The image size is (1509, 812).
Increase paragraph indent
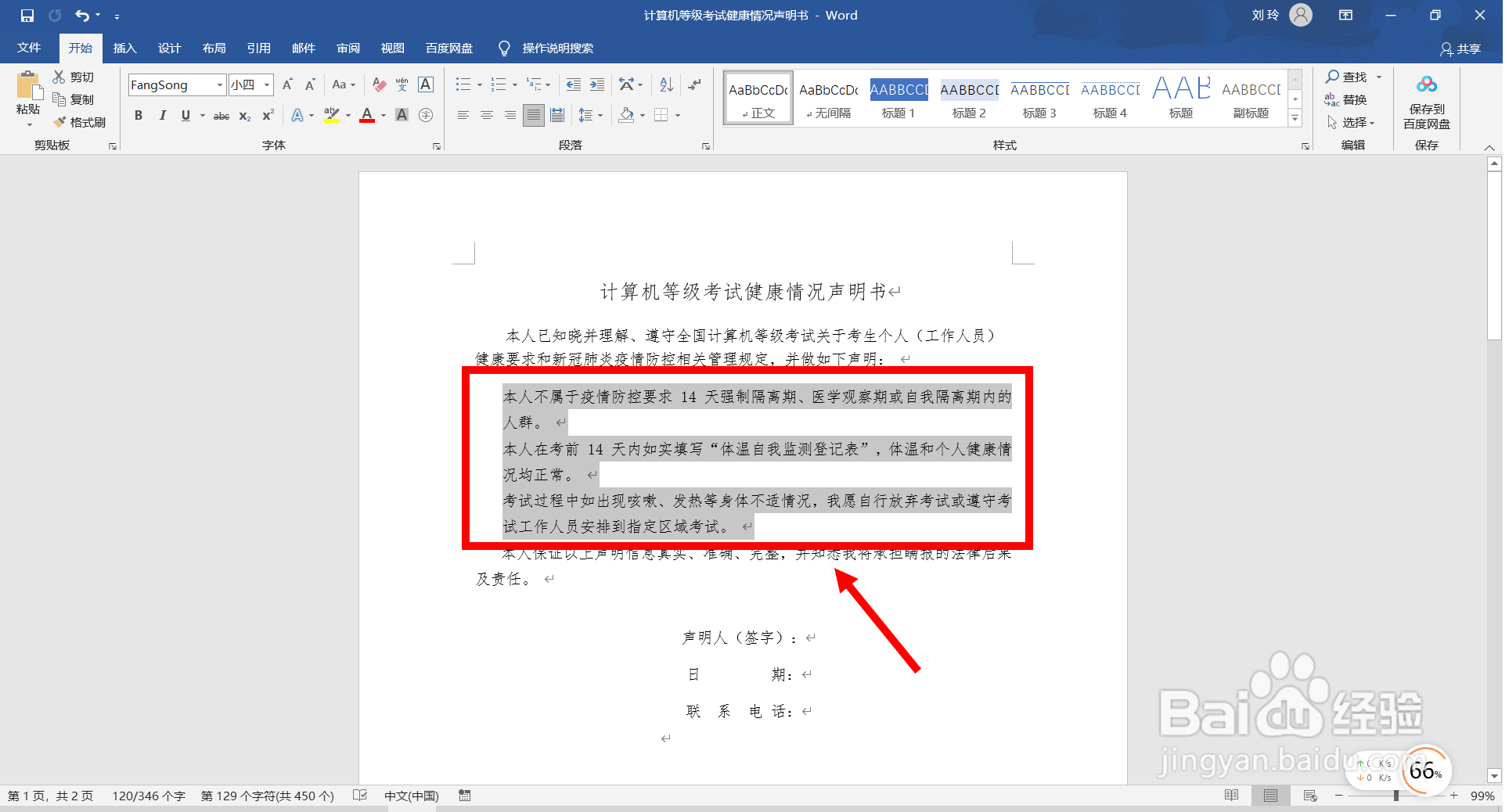coord(597,84)
